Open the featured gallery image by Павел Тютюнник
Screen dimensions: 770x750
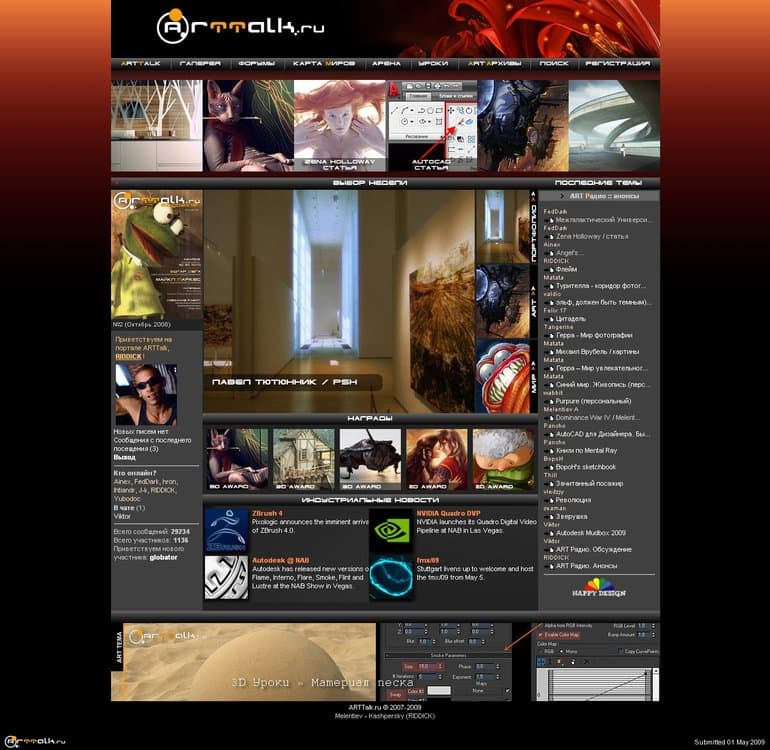coord(339,301)
